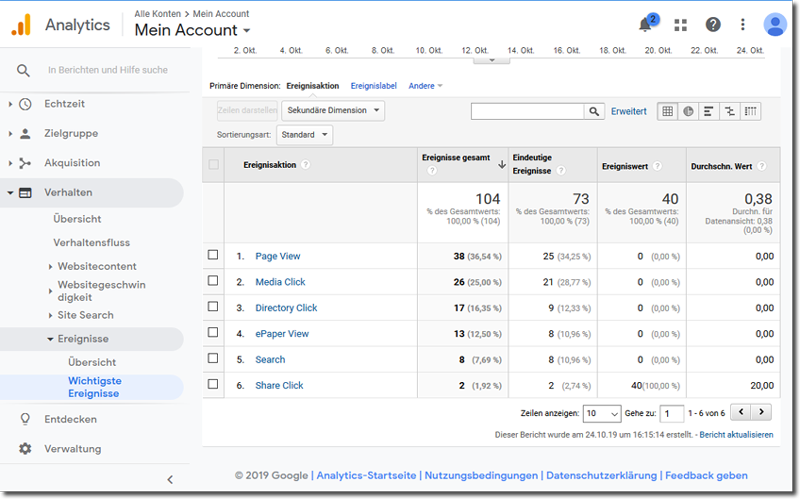
Task: Click the help icon beside Ereigniswert header
Action: pos(658,166)
